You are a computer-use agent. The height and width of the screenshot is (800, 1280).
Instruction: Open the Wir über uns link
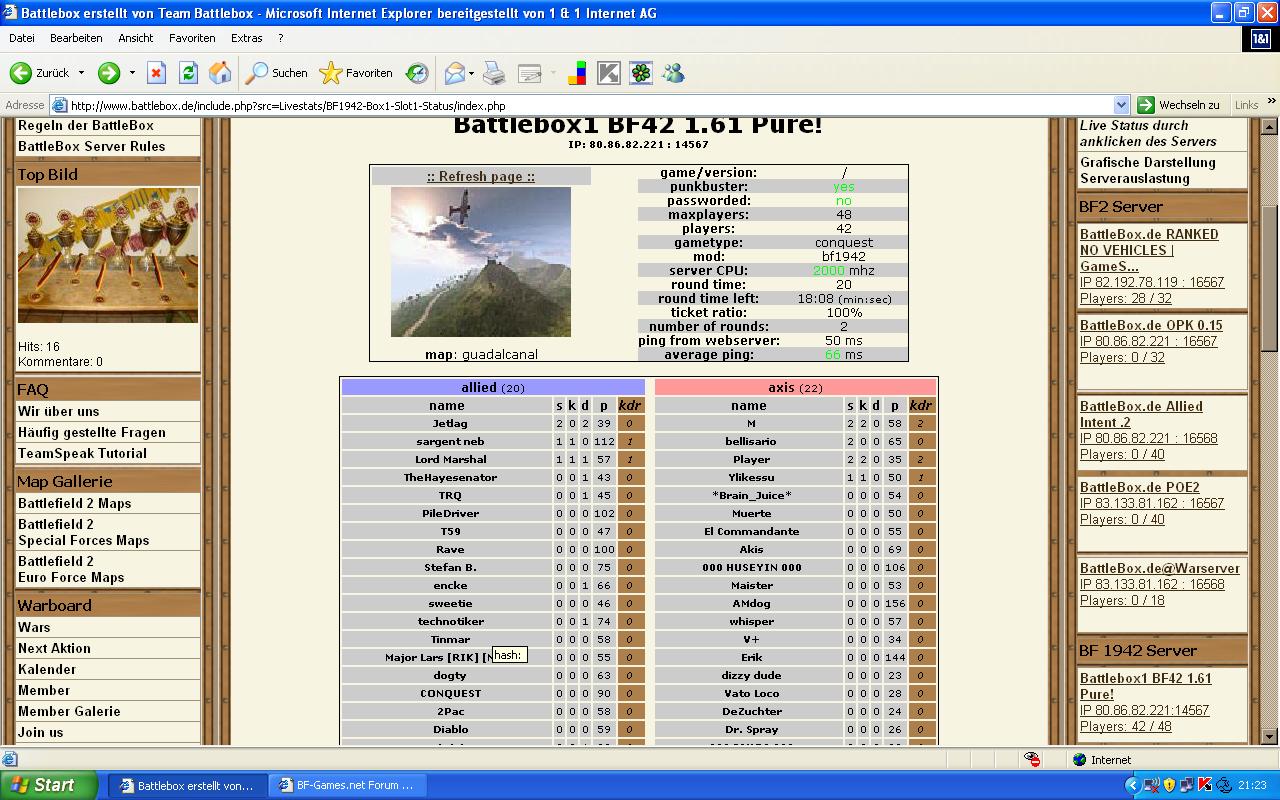tap(59, 411)
